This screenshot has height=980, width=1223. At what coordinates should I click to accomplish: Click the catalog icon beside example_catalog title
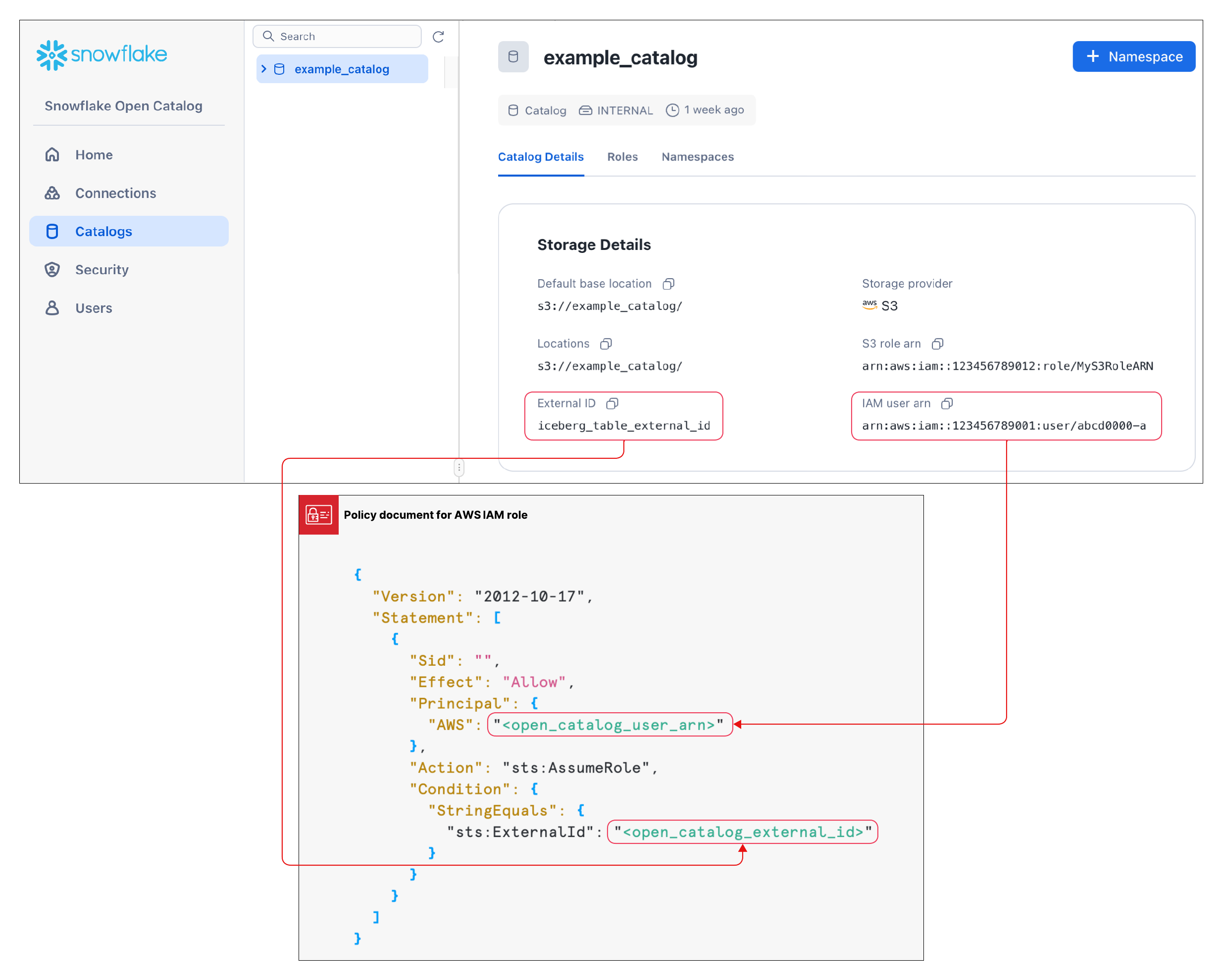[x=513, y=57]
